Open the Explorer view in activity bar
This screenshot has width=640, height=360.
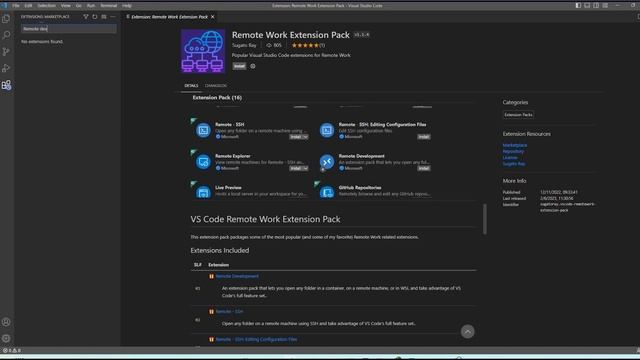[x=6, y=18]
